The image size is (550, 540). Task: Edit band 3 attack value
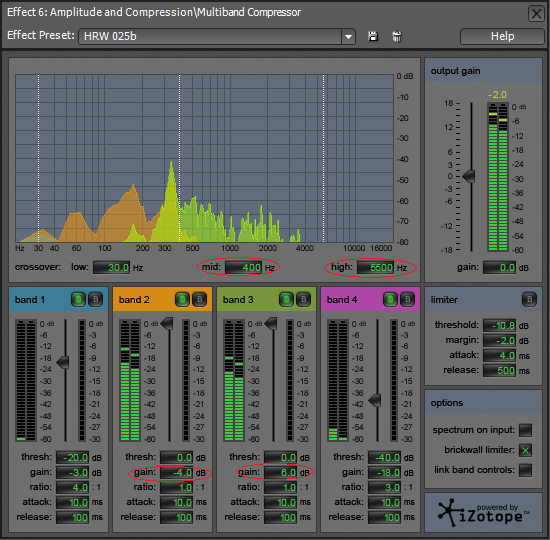click(280, 502)
